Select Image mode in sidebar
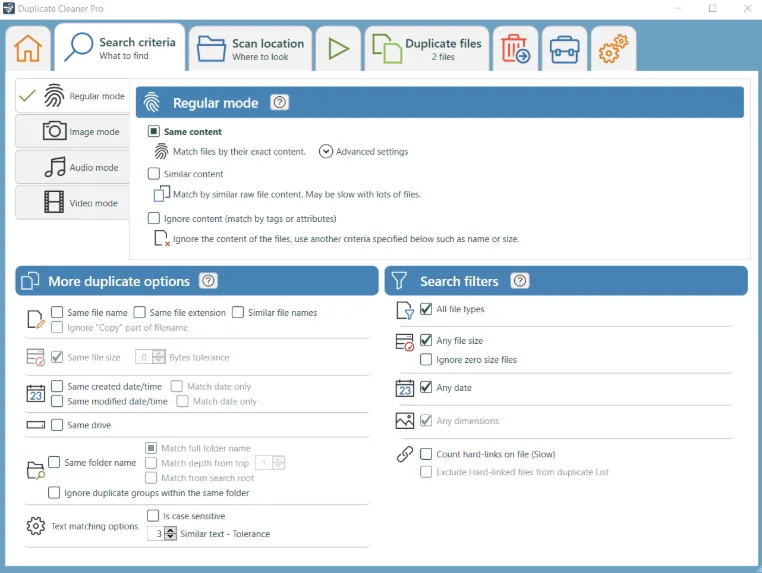 (72, 131)
